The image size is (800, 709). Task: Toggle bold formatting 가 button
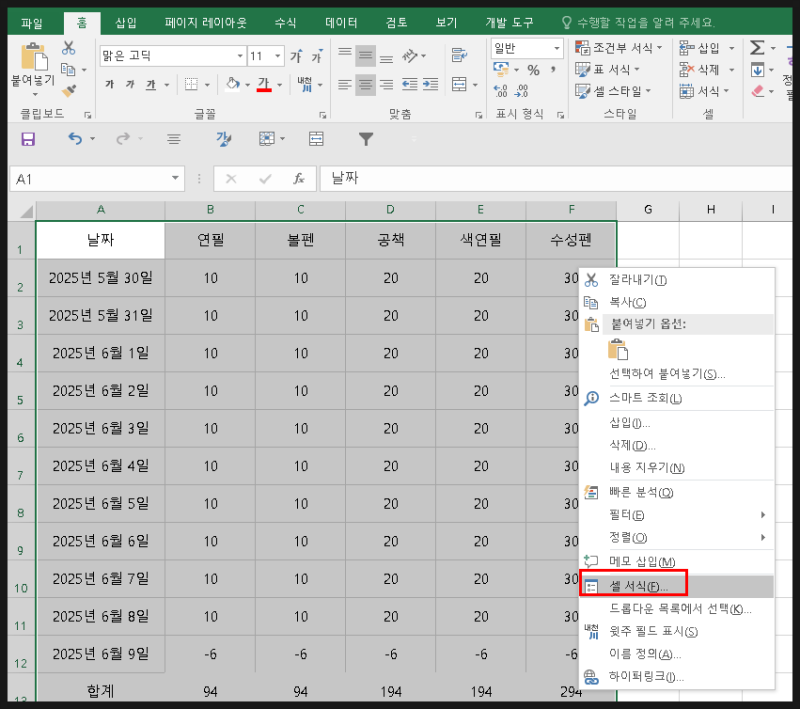[x=110, y=84]
